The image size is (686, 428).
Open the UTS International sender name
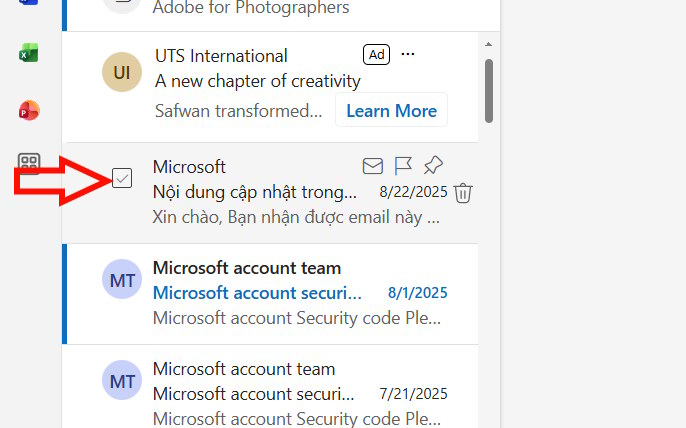pyautogui.click(x=221, y=56)
